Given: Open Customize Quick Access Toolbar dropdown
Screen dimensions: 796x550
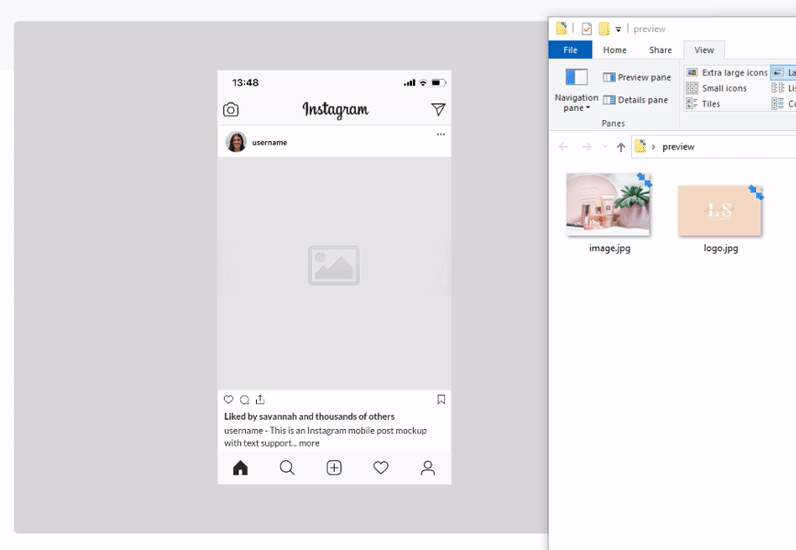Looking at the screenshot, I should pyautogui.click(x=618, y=29).
